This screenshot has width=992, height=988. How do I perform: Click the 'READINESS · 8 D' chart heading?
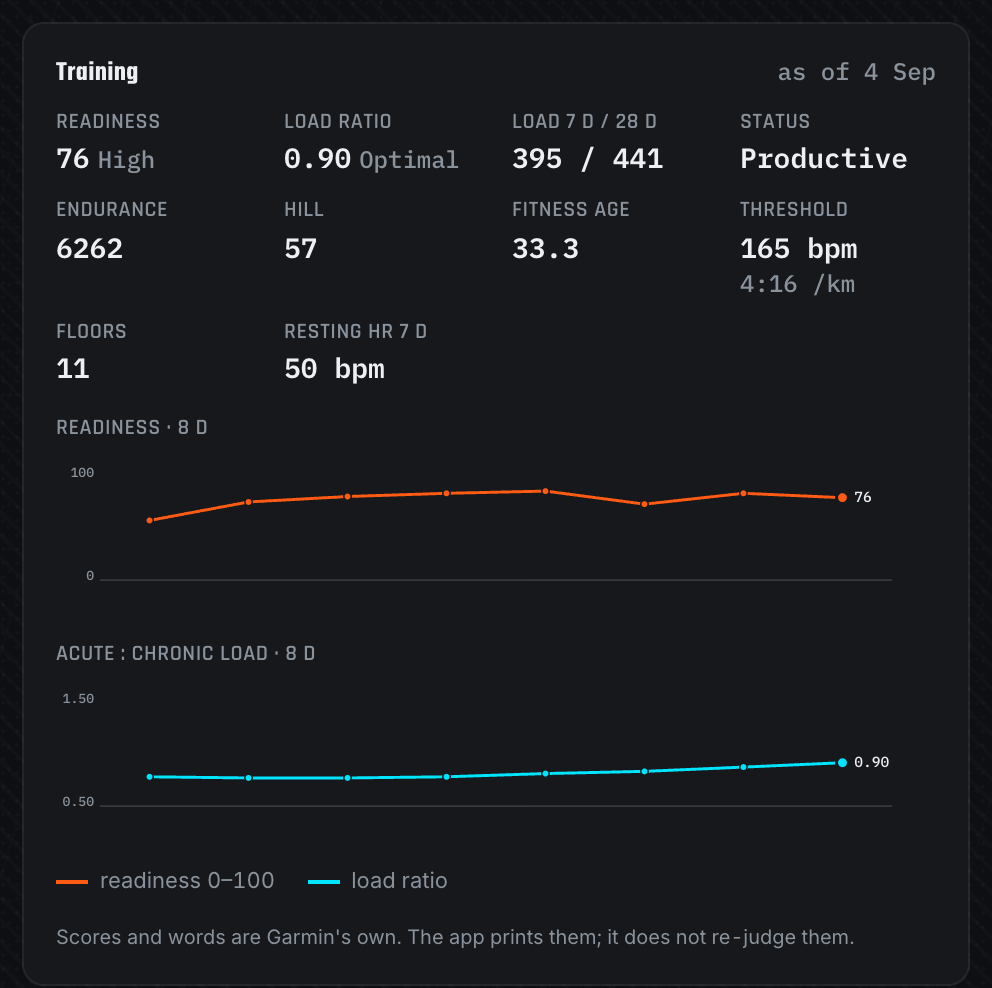pos(132,428)
